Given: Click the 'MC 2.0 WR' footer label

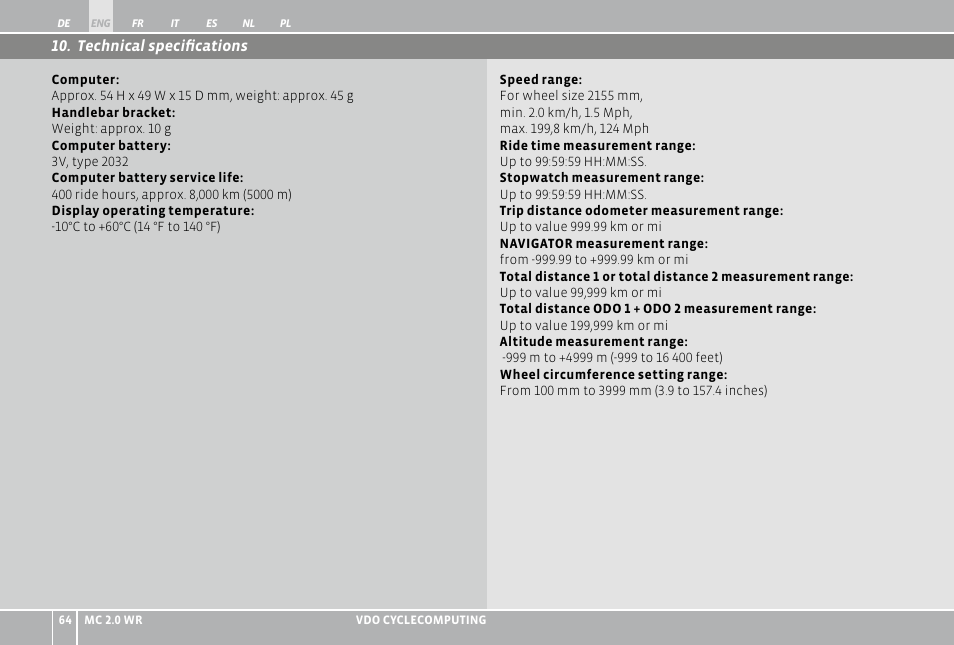Looking at the screenshot, I should pos(113,620).
